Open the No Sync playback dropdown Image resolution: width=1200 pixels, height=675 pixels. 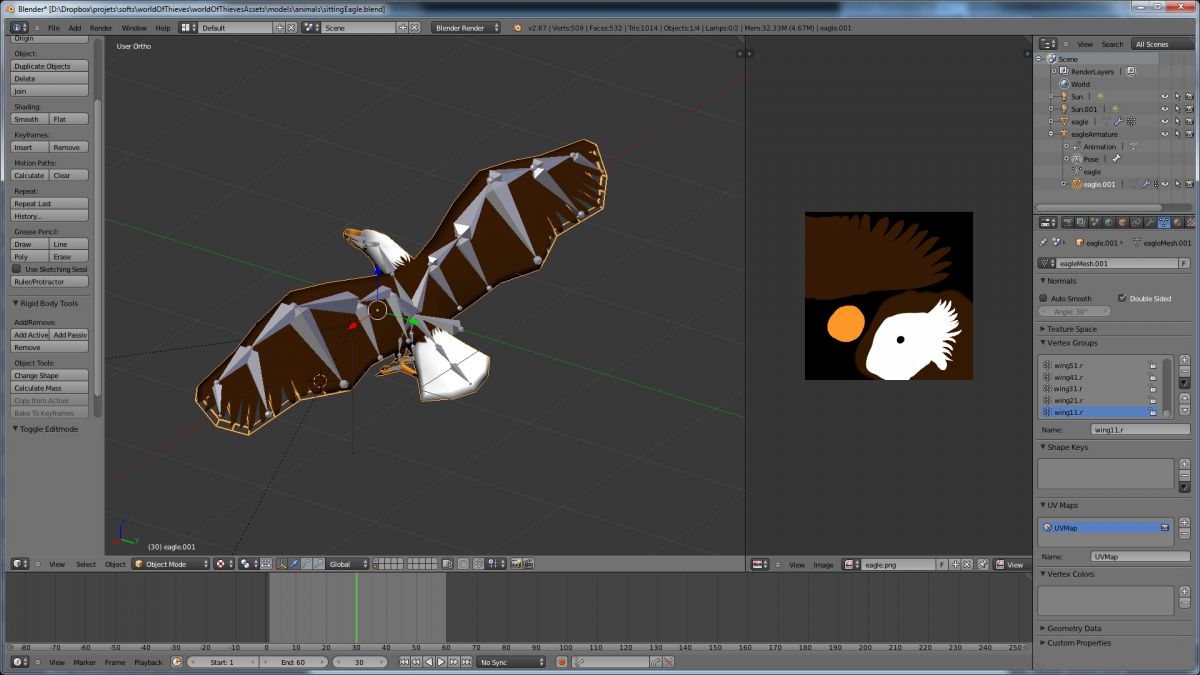click(511, 662)
